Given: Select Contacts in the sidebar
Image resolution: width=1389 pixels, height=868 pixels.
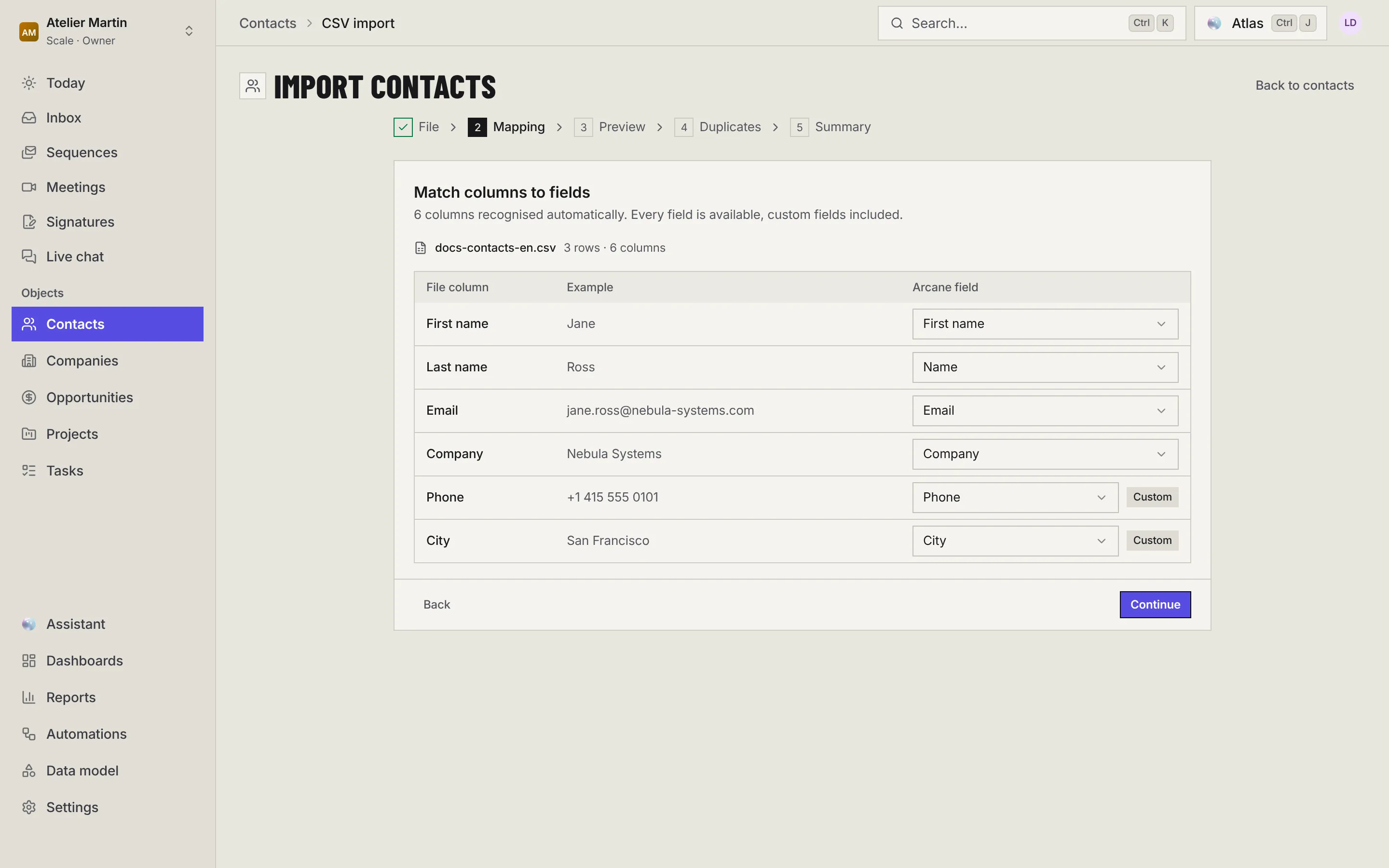Looking at the screenshot, I should 108,324.
